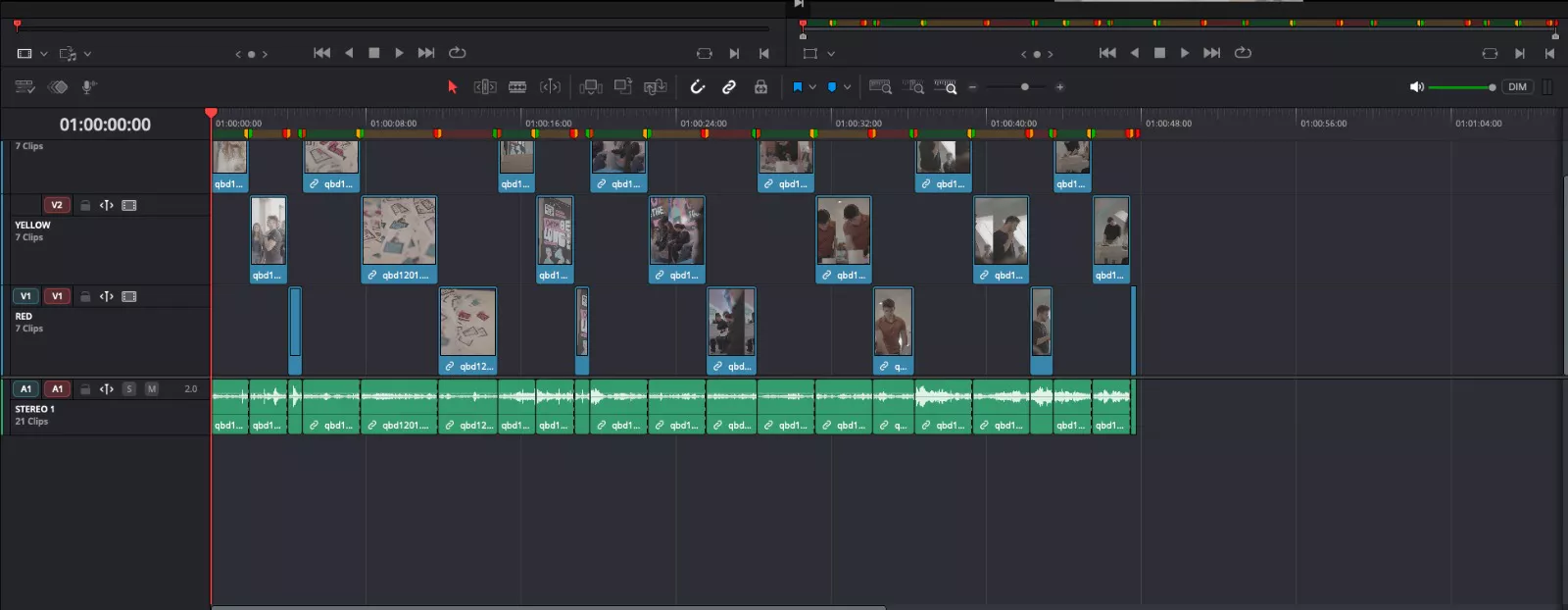Click the DIM audio button
The width and height of the screenshot is (1568, 610).
(x=1517, y=87)
